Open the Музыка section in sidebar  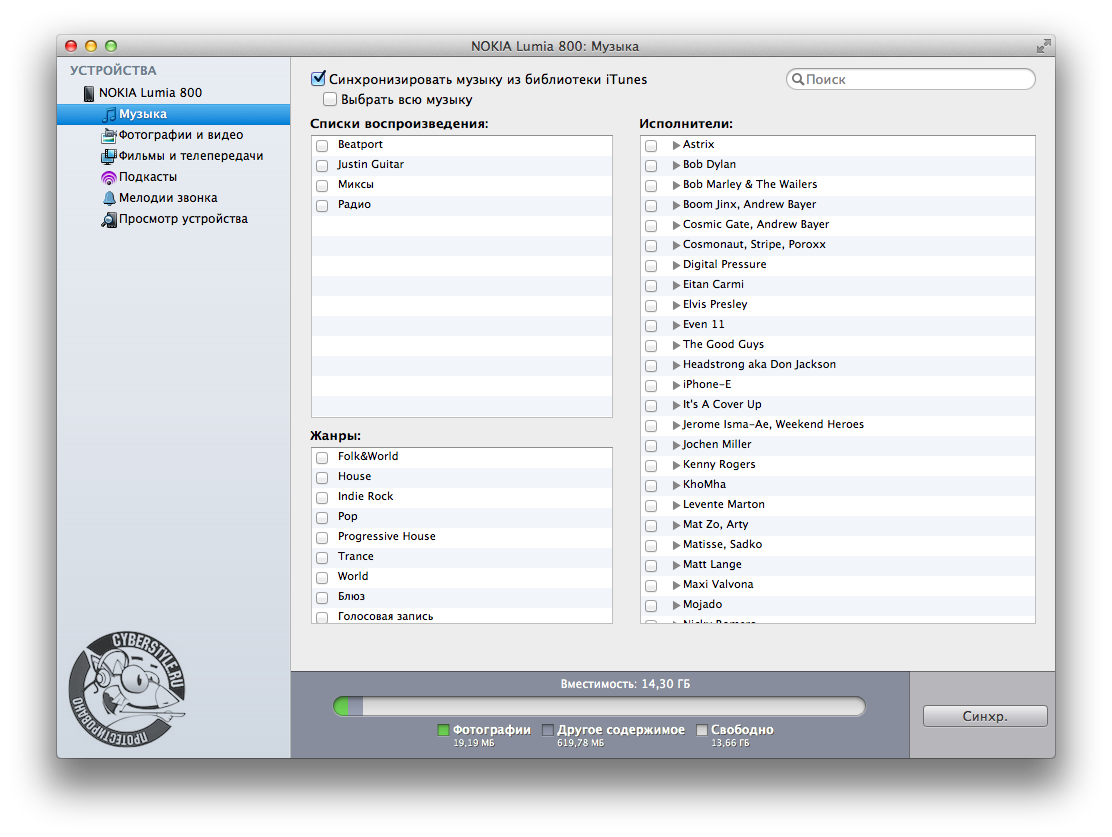[x=173, y=114]
